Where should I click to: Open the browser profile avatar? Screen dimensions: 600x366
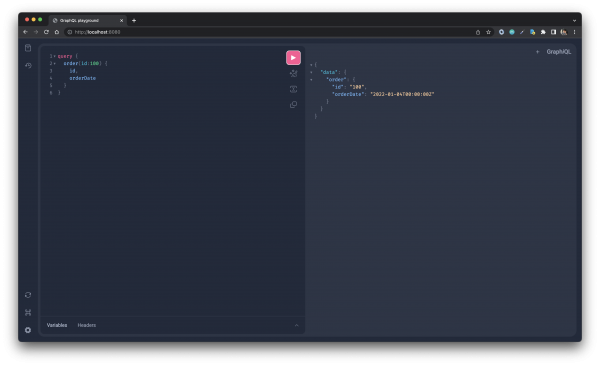[x=564, y=32]
